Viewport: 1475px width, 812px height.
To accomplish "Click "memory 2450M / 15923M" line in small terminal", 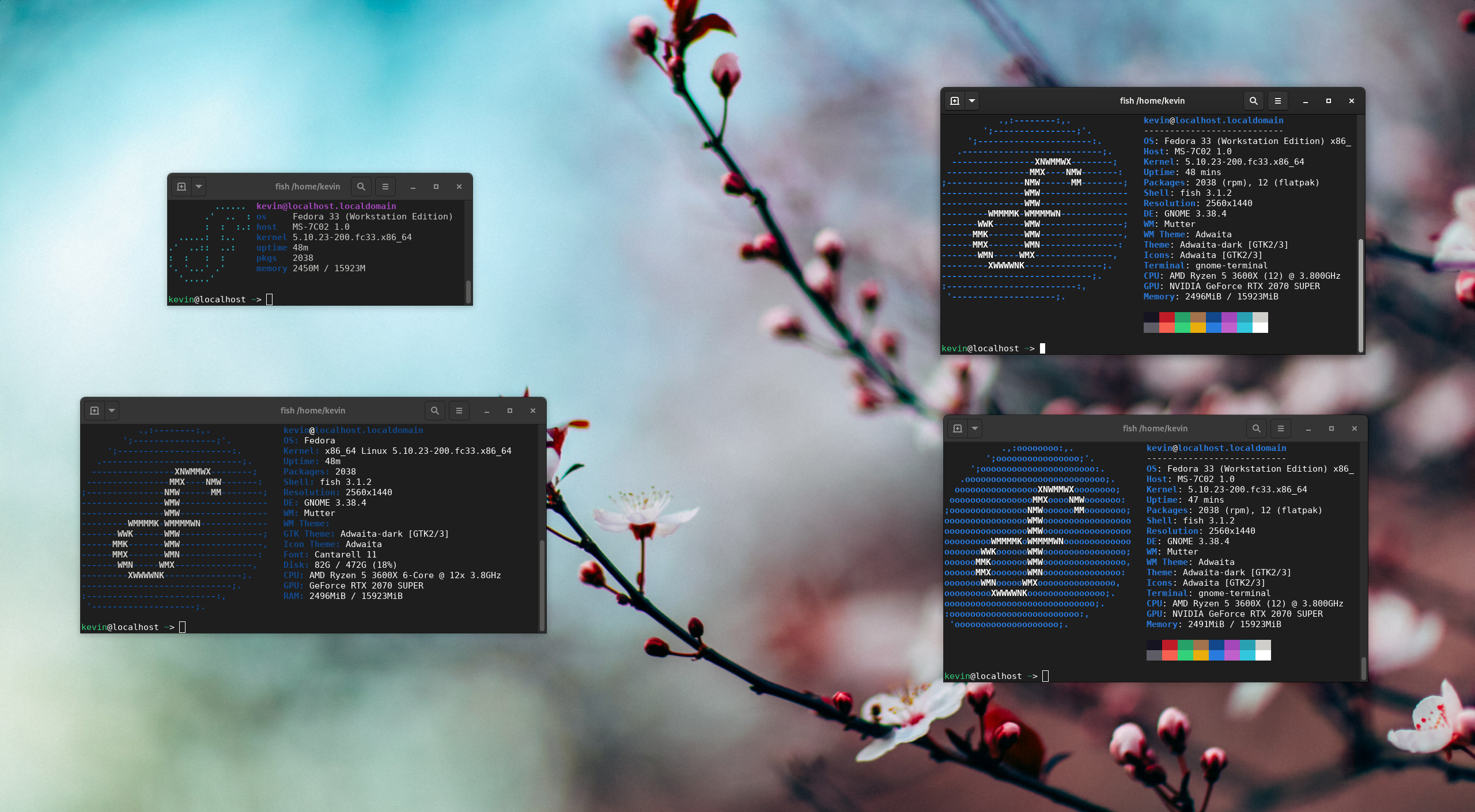I will [311, 268].
